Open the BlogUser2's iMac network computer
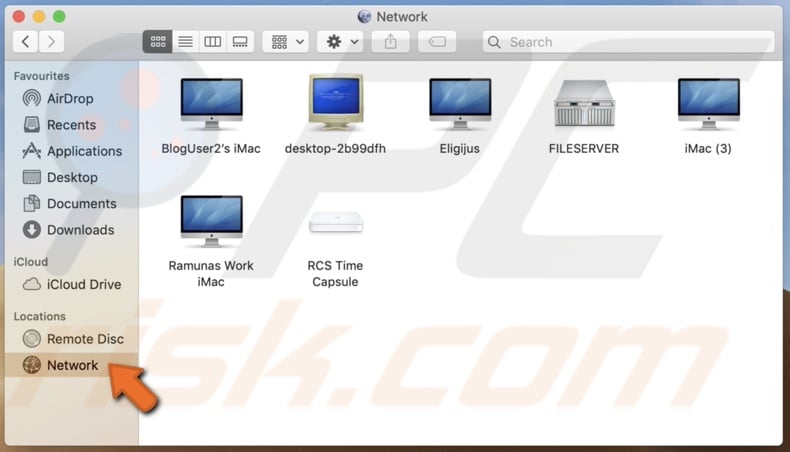 click(x=211, y=104)
